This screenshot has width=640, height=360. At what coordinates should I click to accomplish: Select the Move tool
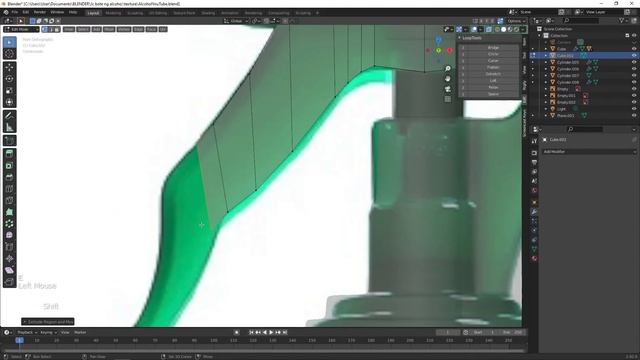point(9,67)
